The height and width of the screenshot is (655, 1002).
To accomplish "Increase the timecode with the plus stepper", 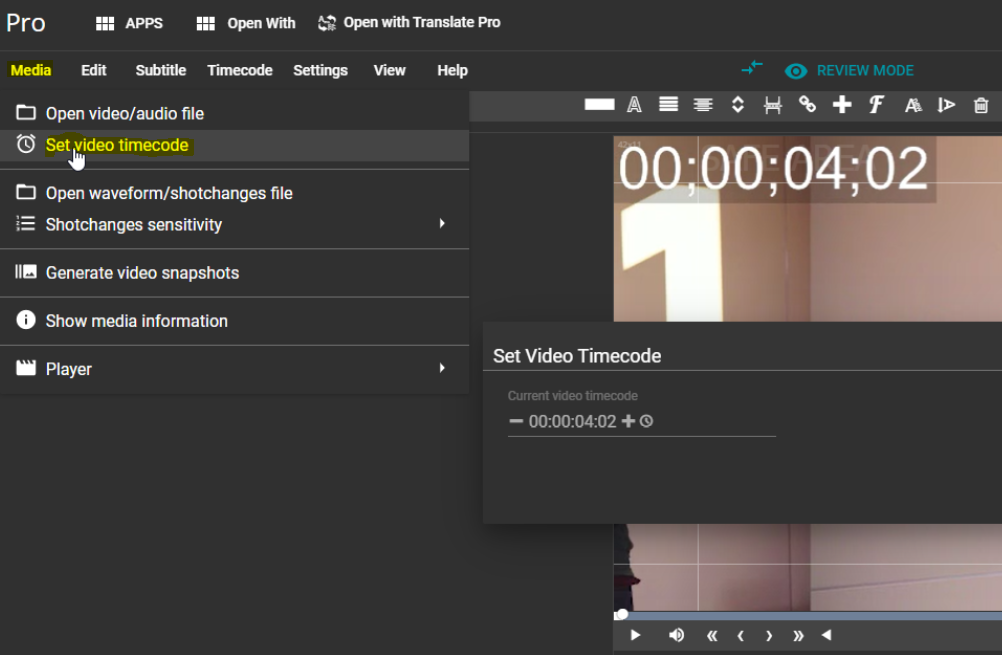I will coord(628,421).
